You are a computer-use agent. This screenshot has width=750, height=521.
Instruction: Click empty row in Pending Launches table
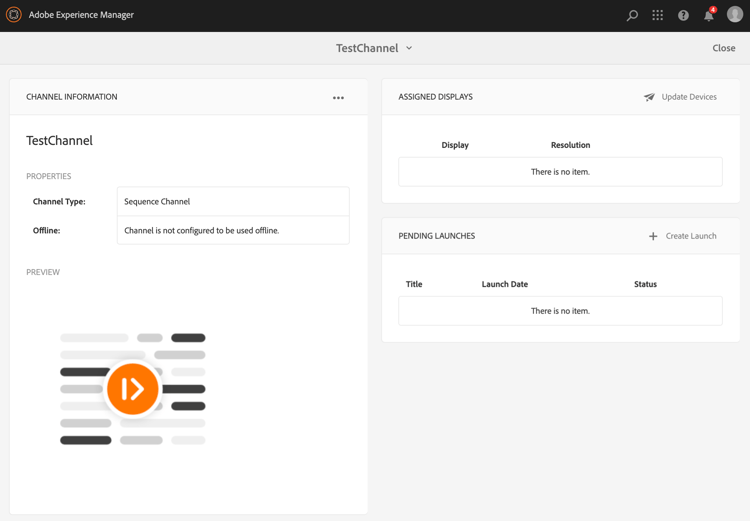560,311
